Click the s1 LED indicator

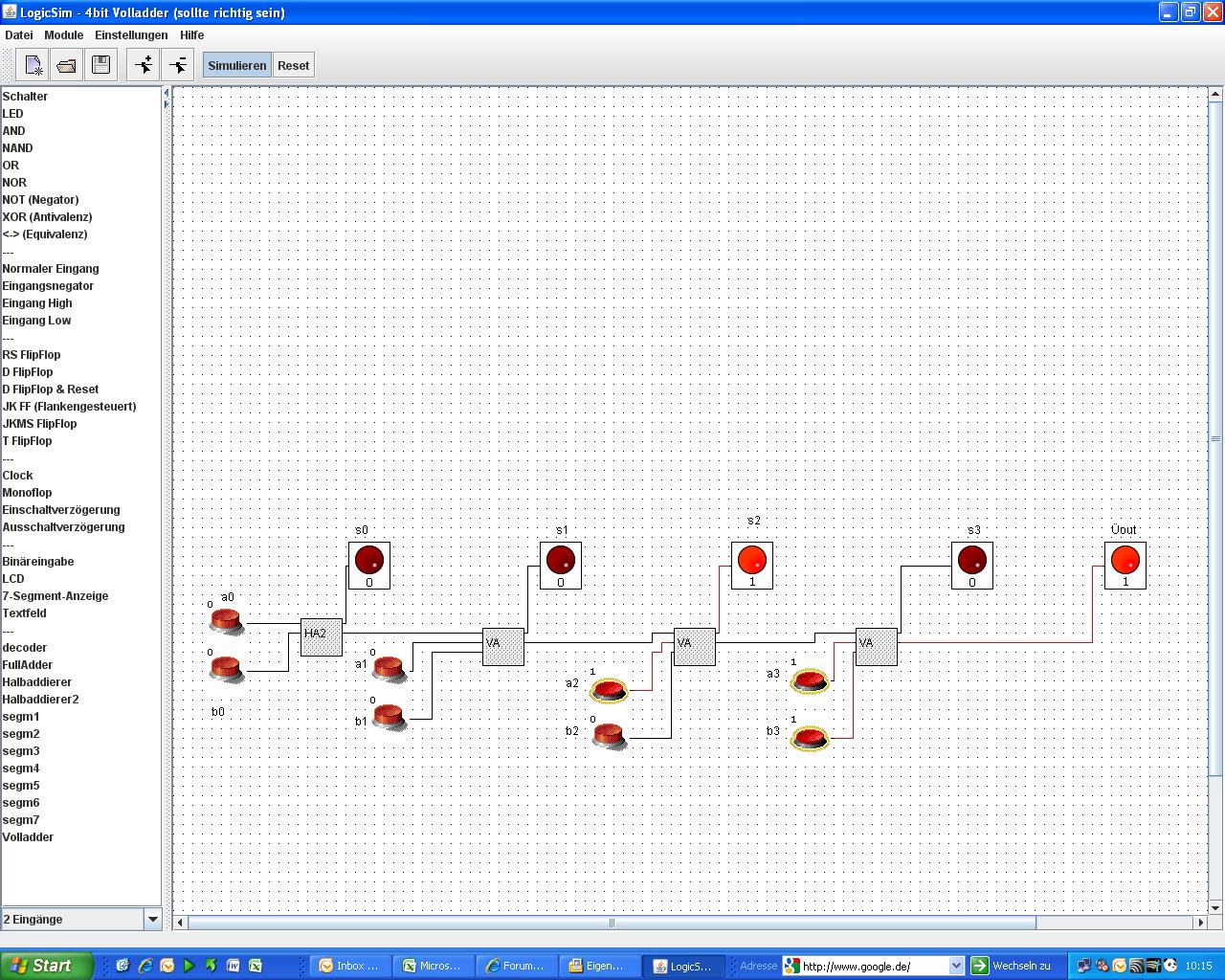(x=561, y=565)
